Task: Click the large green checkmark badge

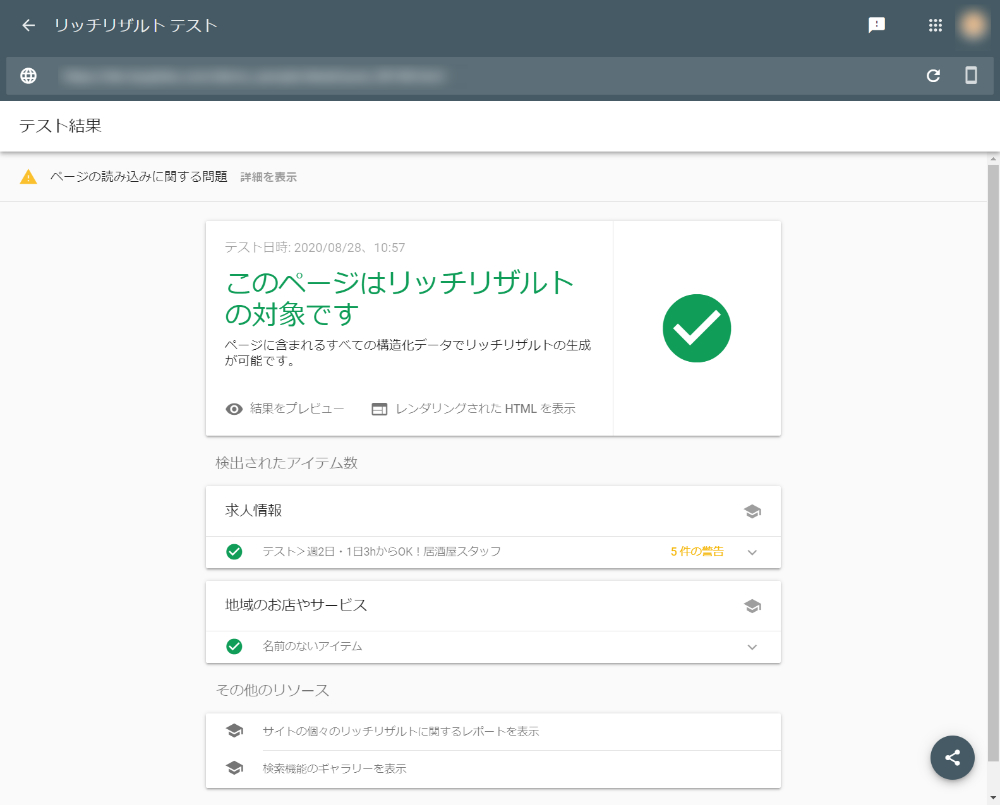Action: pos(696,329)
